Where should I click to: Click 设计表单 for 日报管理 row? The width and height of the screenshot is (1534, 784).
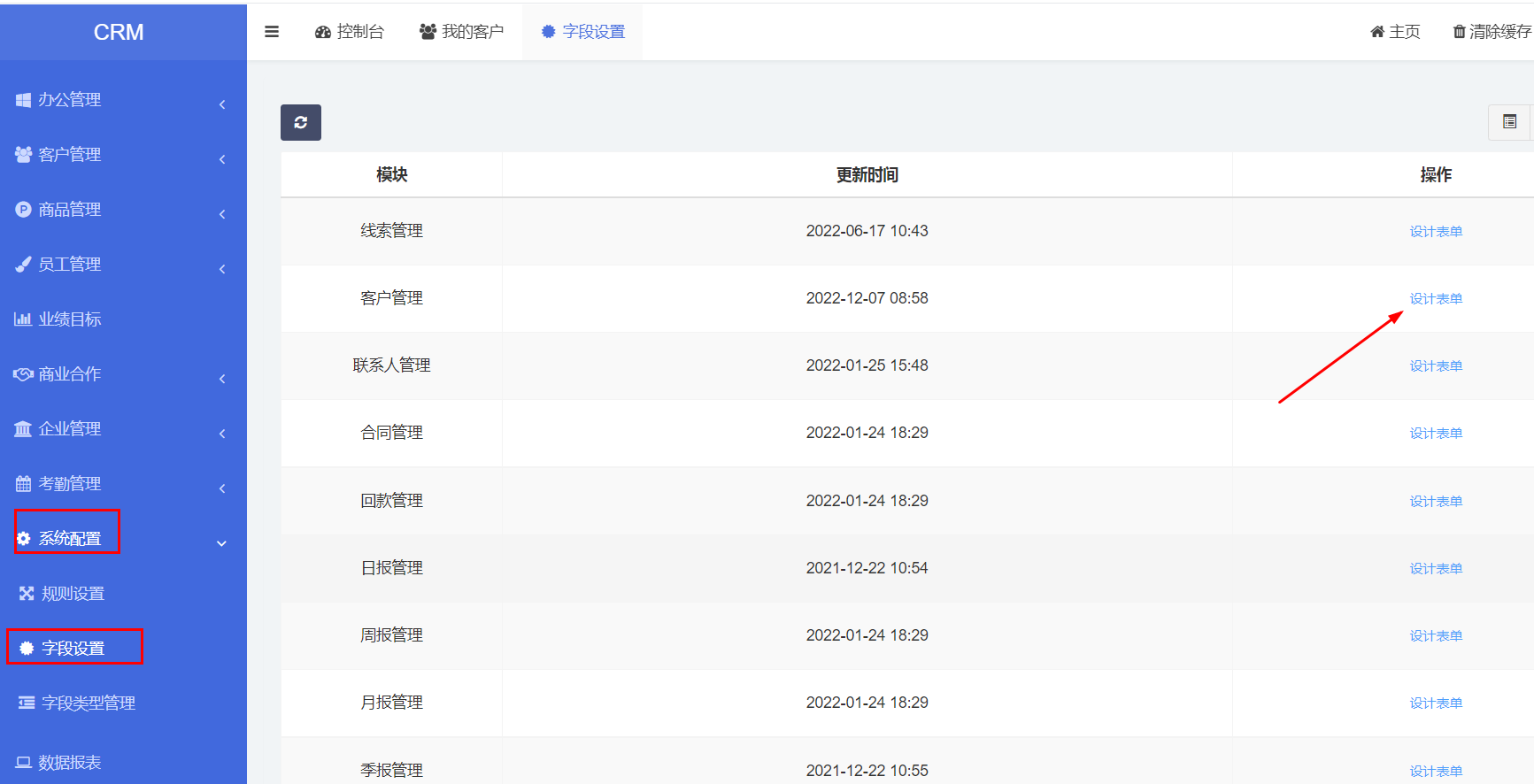[1436, 569]
